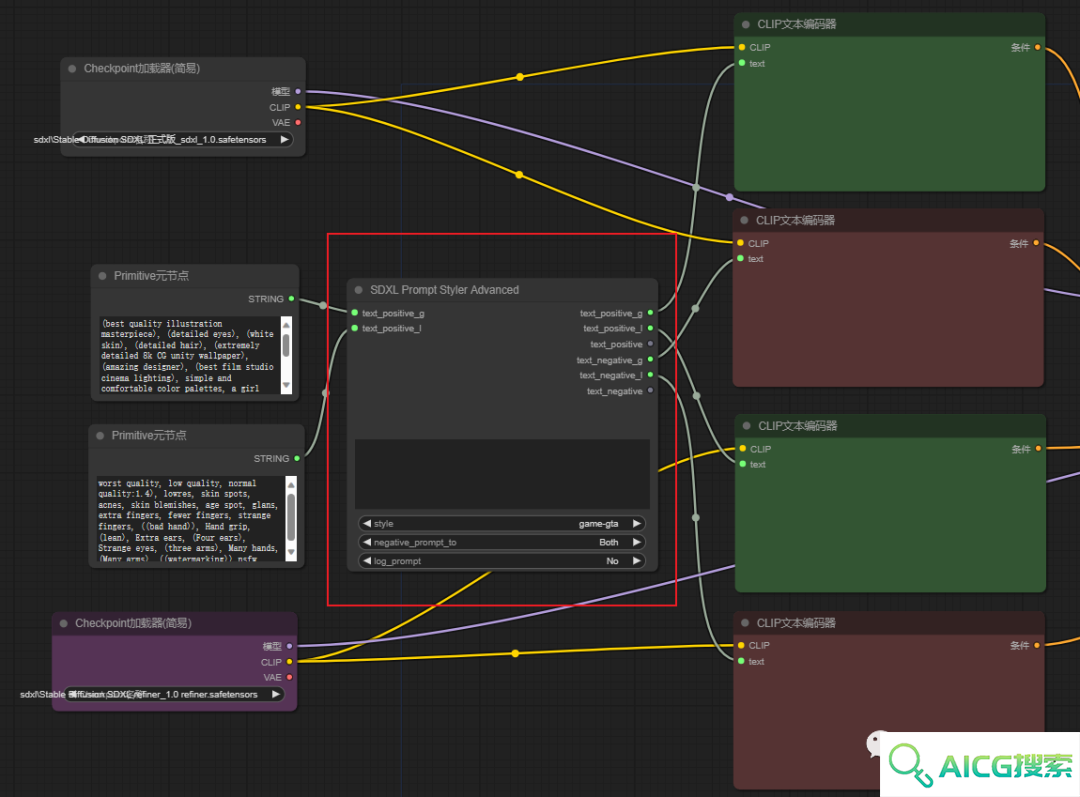Collapse the last CLIP文本编码器 node (brown)
The height and width of the screenshot is (797, 1080).
click(x=745, y=623)
